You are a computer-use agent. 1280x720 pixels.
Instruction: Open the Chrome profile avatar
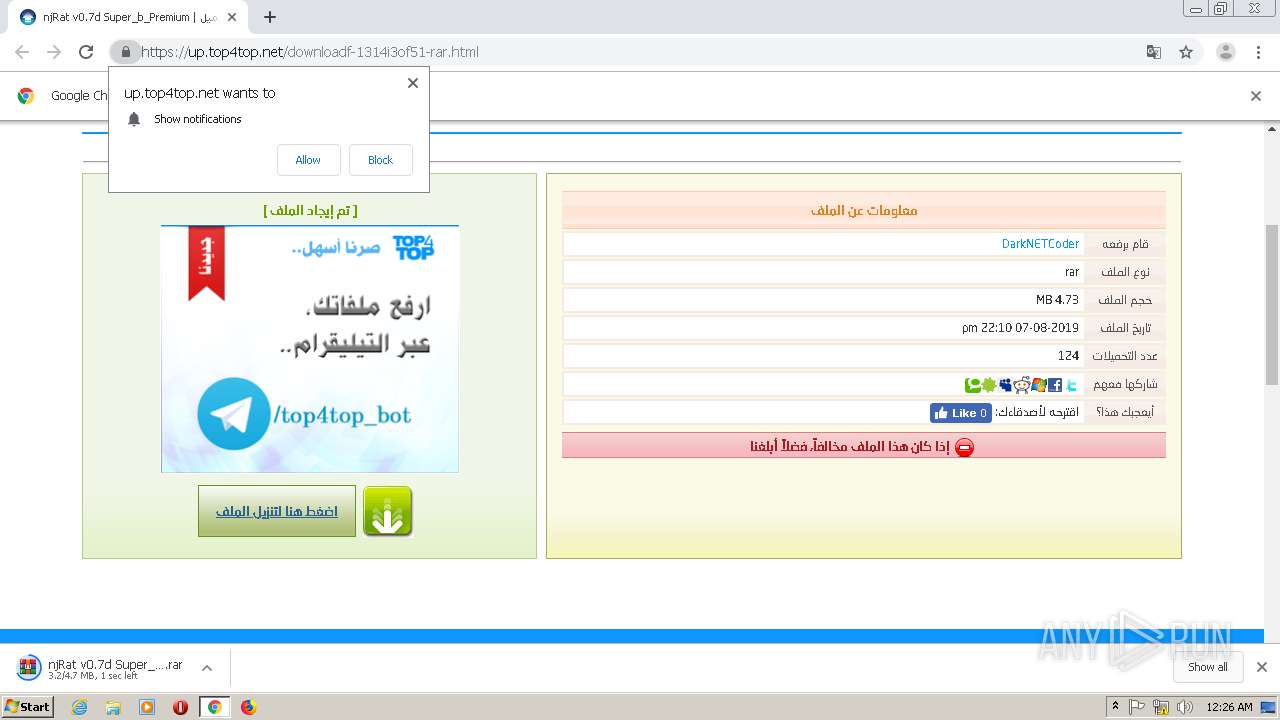[1226, 52]
